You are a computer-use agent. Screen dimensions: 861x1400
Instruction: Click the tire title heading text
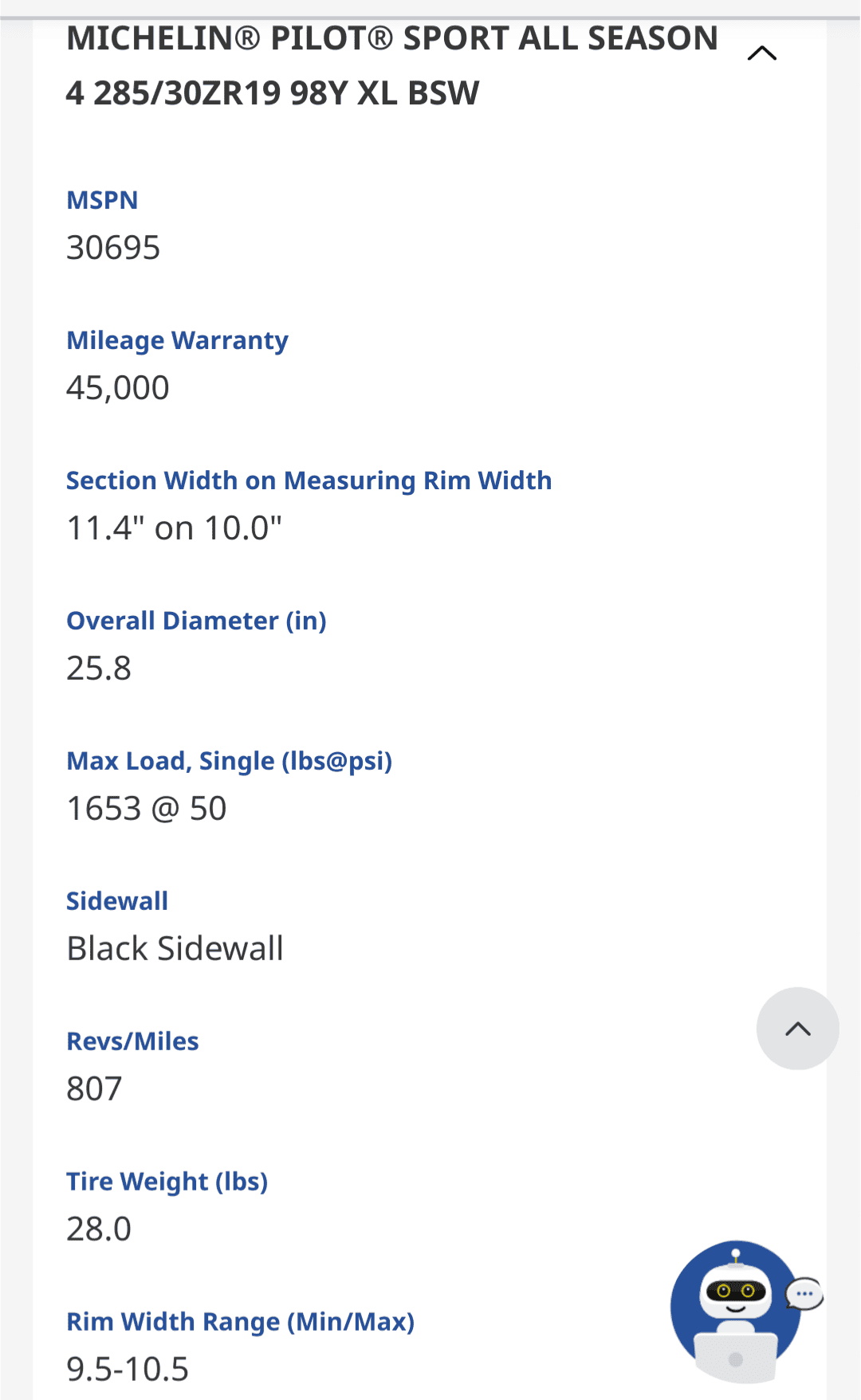pos(391,65)
